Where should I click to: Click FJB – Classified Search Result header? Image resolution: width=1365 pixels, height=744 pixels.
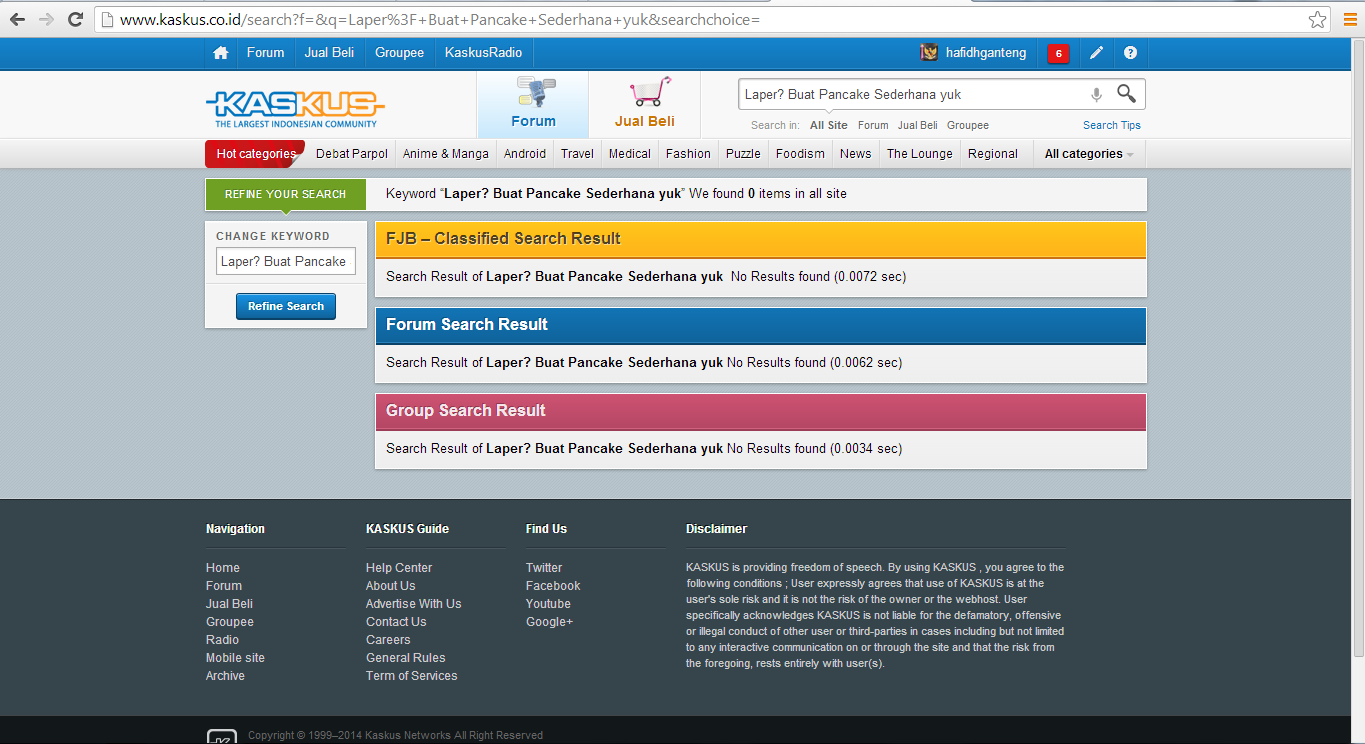tap(761, 239)
